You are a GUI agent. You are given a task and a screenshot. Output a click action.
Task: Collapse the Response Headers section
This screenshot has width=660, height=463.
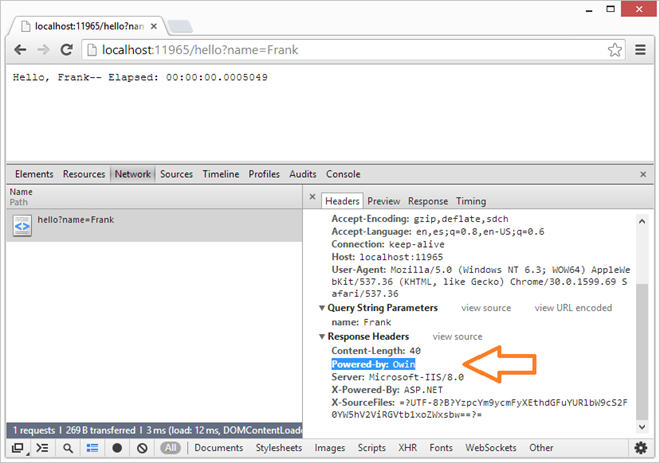322,337
